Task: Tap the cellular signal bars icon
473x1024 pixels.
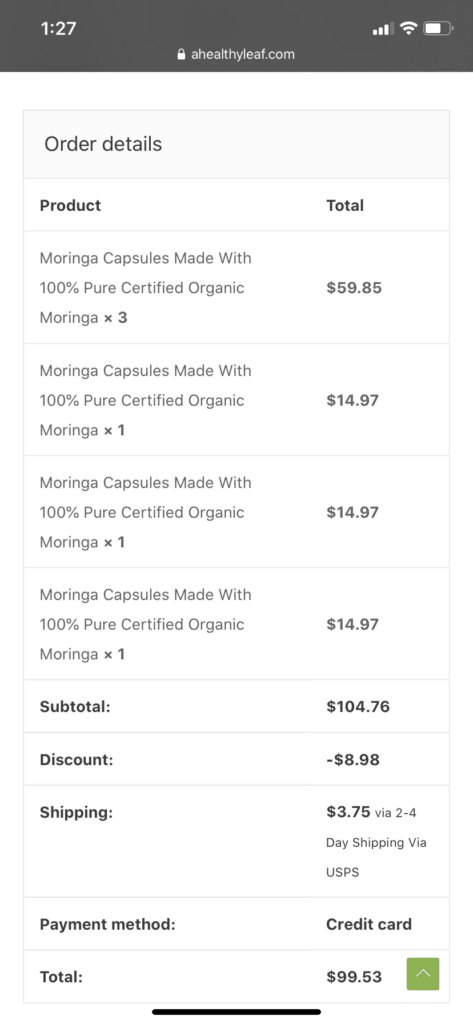Action: [x=383, y=29]
